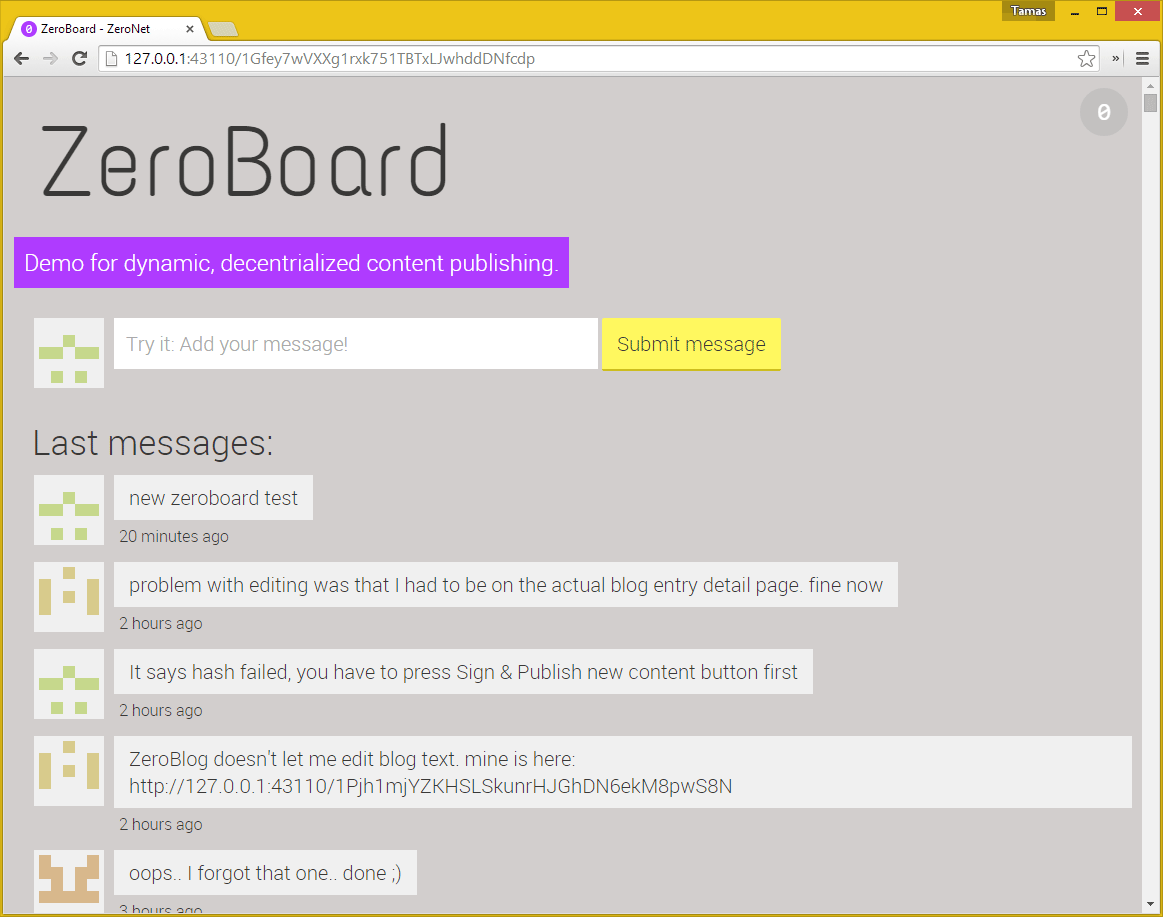Close the ZeroBoard - ZeroNet tab

pyautogui.click(x=190, y=29)
